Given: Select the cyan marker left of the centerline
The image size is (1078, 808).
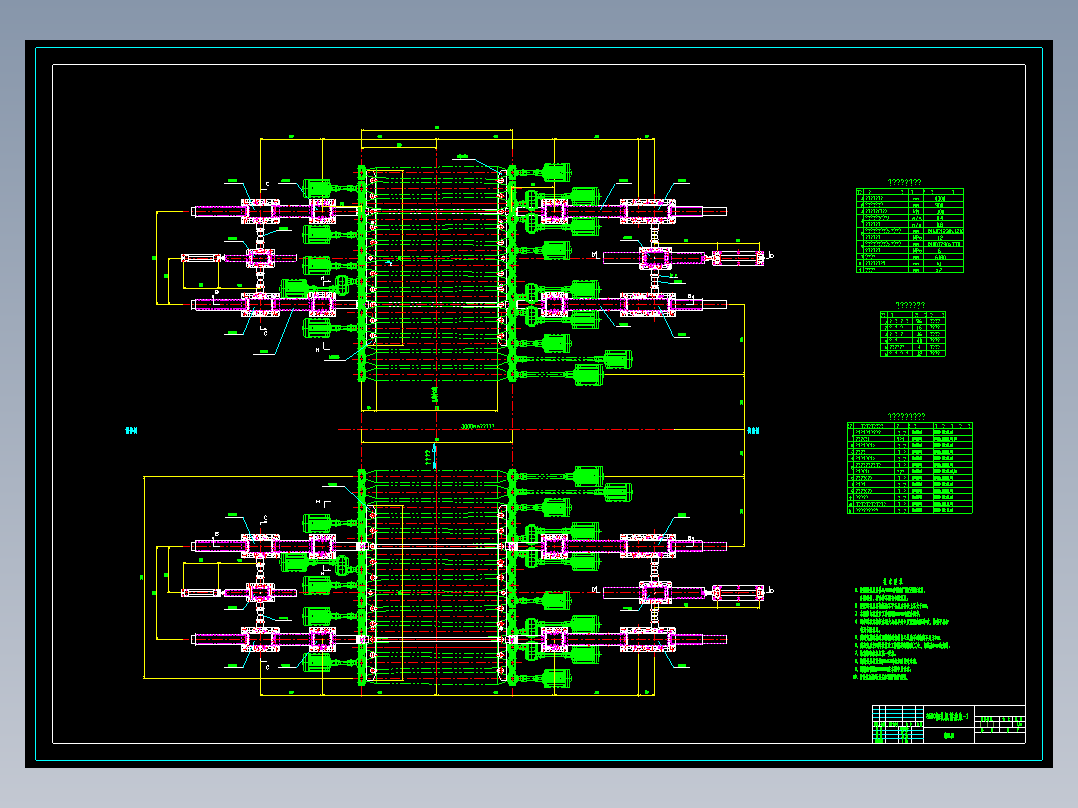Looking at the screenshot, I should pyautogui.click(x=131, y=430).
